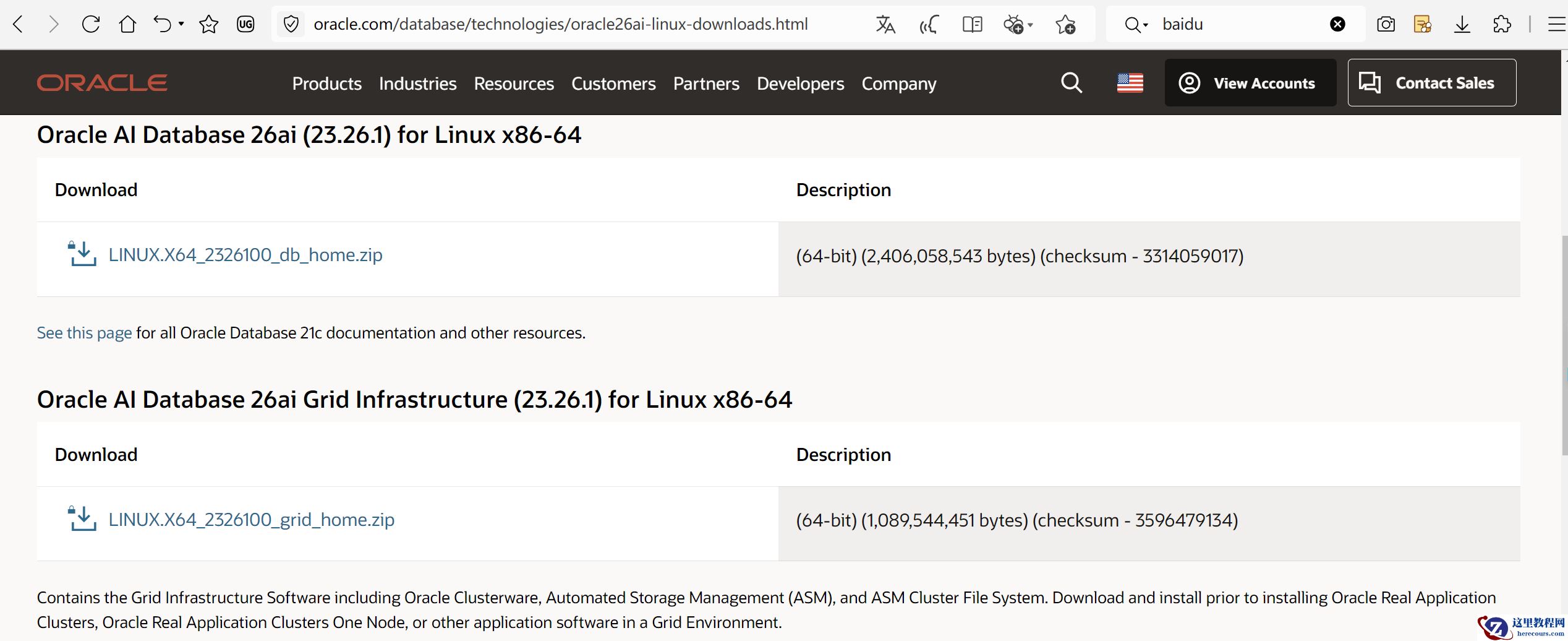Open browser hamburger main menu

pos(1556,24)
